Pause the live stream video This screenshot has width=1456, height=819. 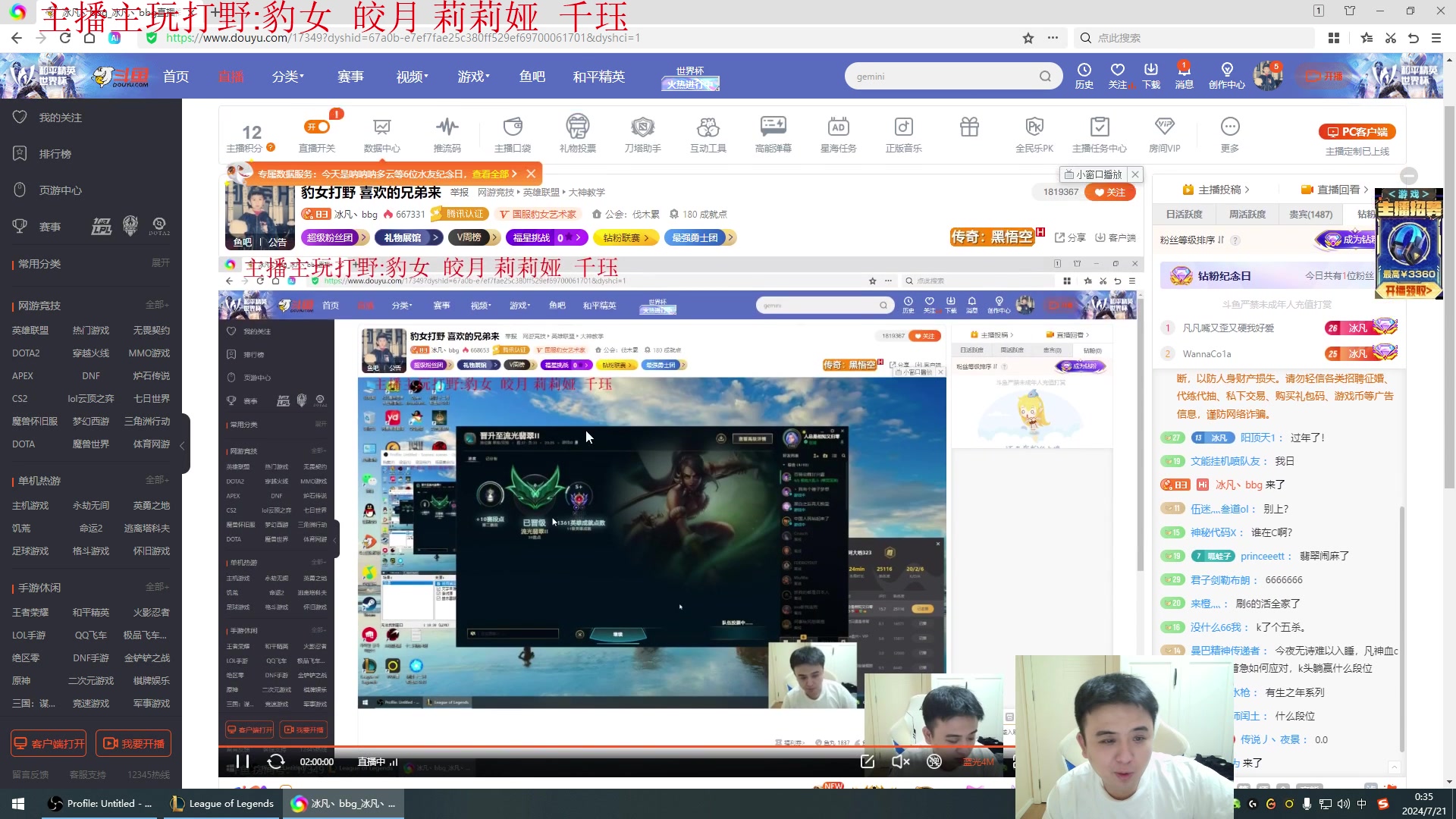pos(242,761)
